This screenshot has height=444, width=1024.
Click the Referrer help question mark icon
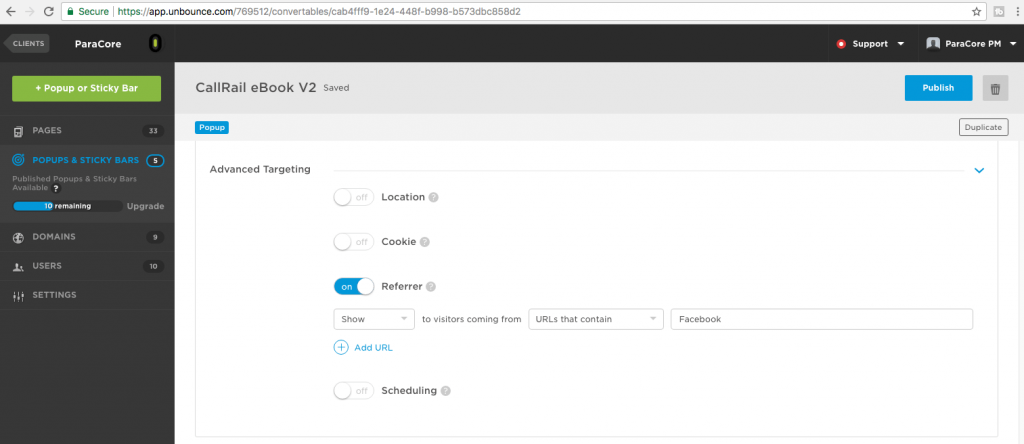(x=431, y=287)
